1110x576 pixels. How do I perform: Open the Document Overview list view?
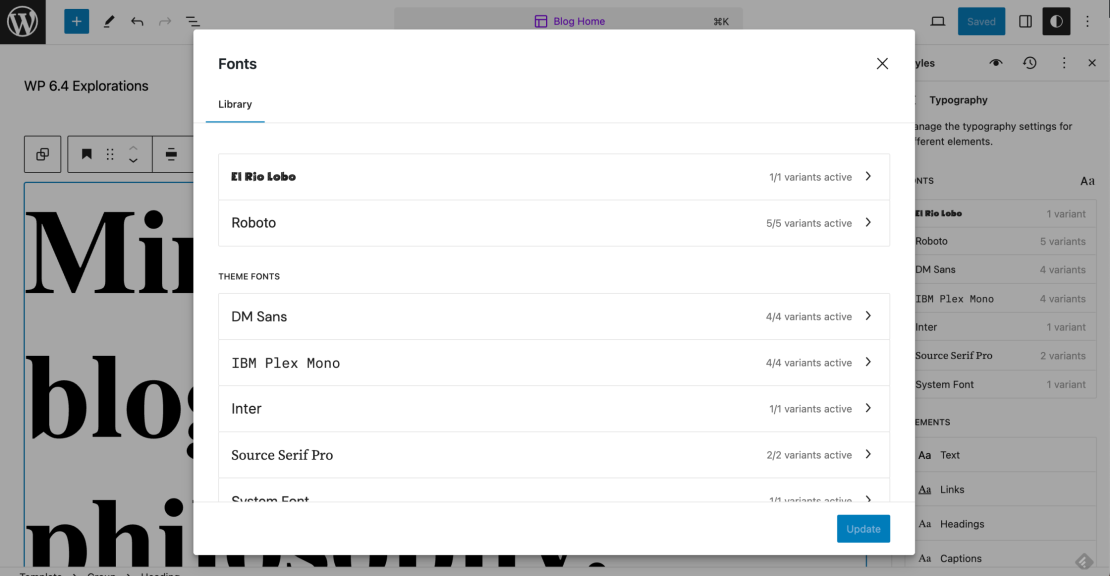192,20
